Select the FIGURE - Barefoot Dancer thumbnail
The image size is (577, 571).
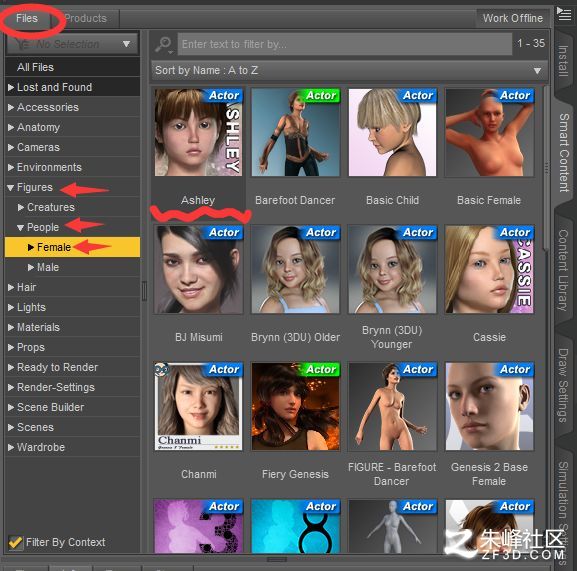click(x=393, y=407)
